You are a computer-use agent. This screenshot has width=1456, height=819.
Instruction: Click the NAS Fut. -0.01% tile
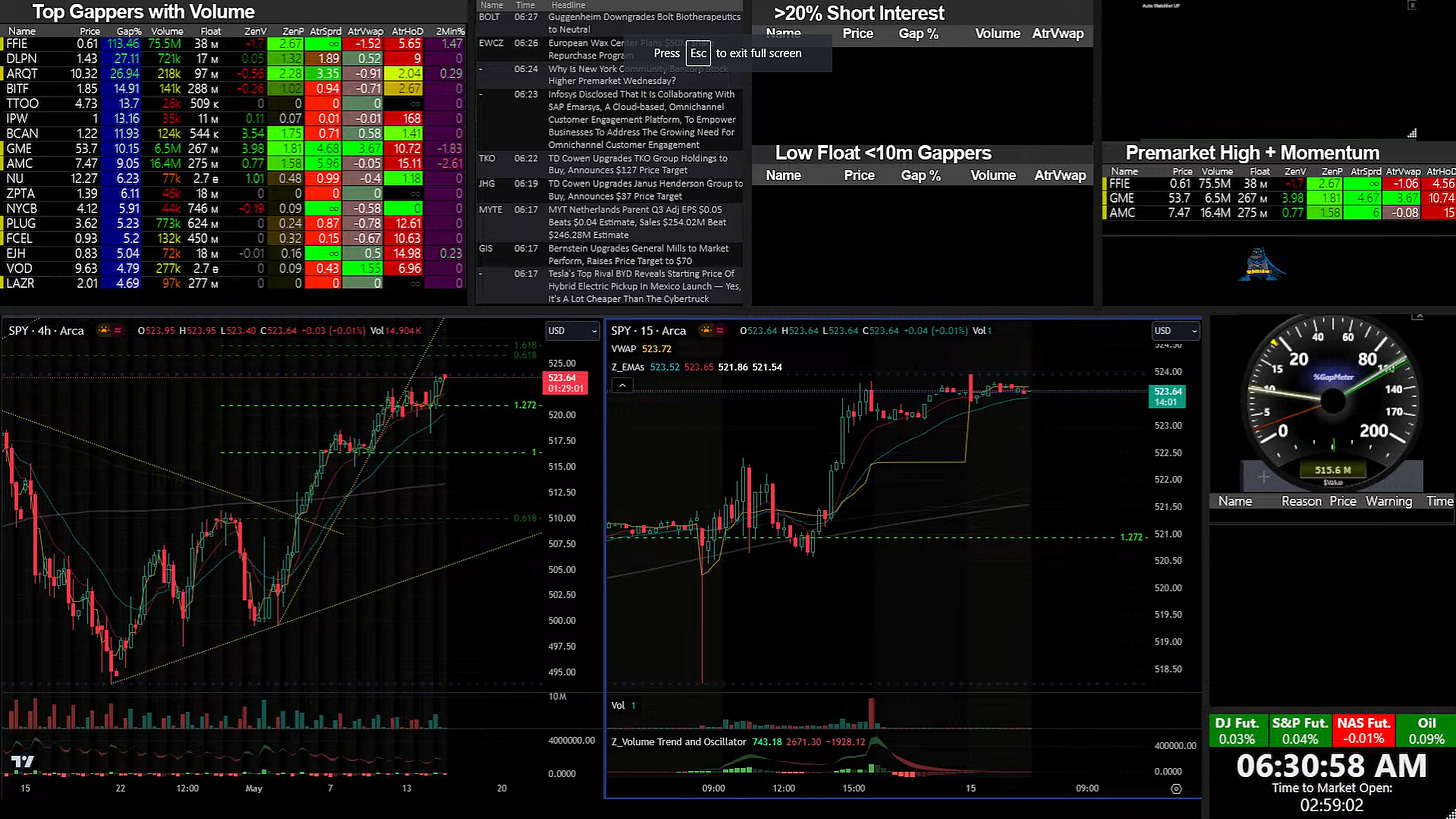click(1363, 730)
